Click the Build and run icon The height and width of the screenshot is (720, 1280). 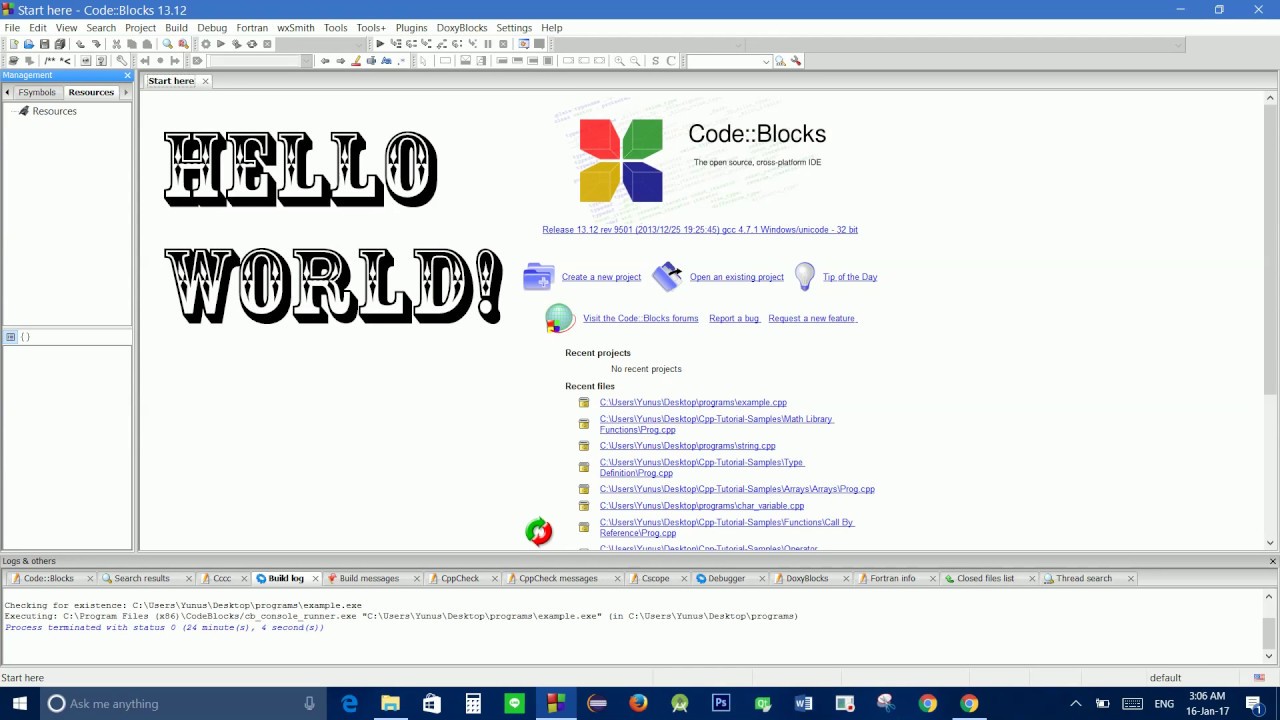pos(237,44)
